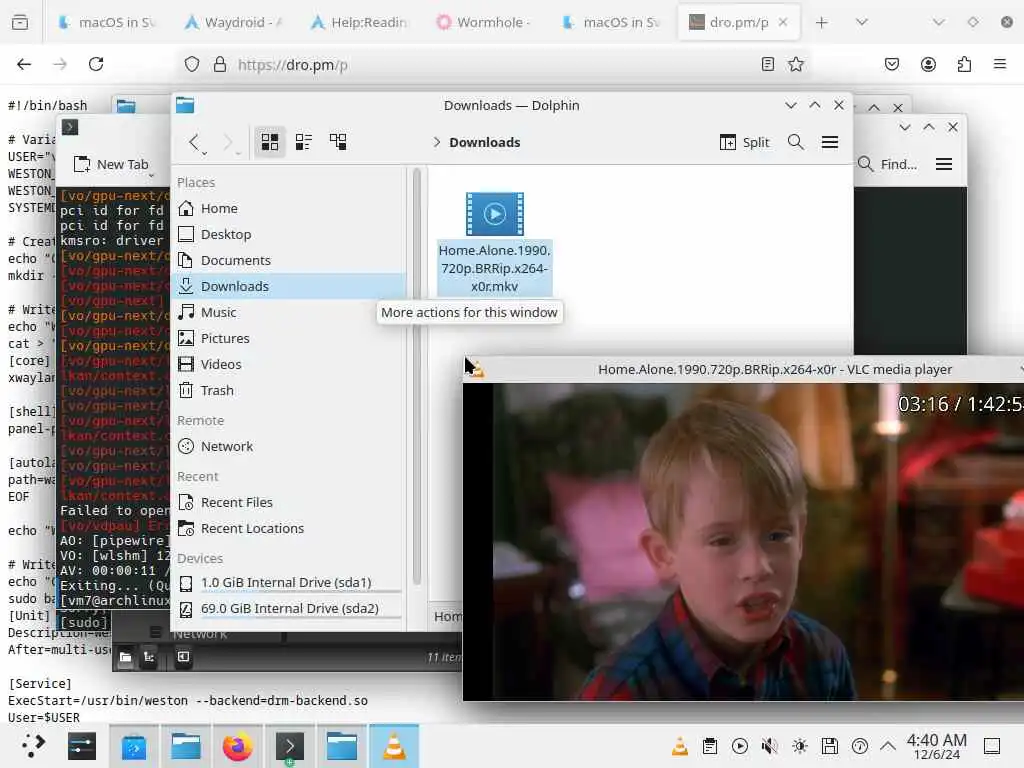Open System Settings from taskbar
This screenshot has width=1024, height=768.
click(x=82, y=746)
